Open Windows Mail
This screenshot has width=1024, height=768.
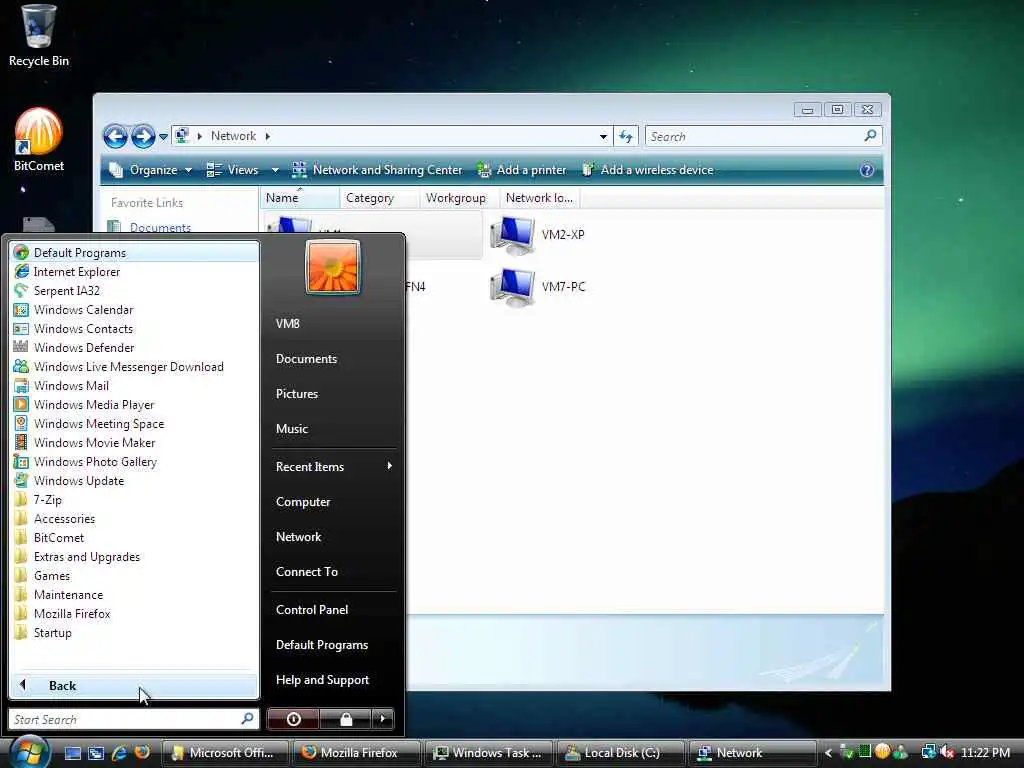point(135,385)
